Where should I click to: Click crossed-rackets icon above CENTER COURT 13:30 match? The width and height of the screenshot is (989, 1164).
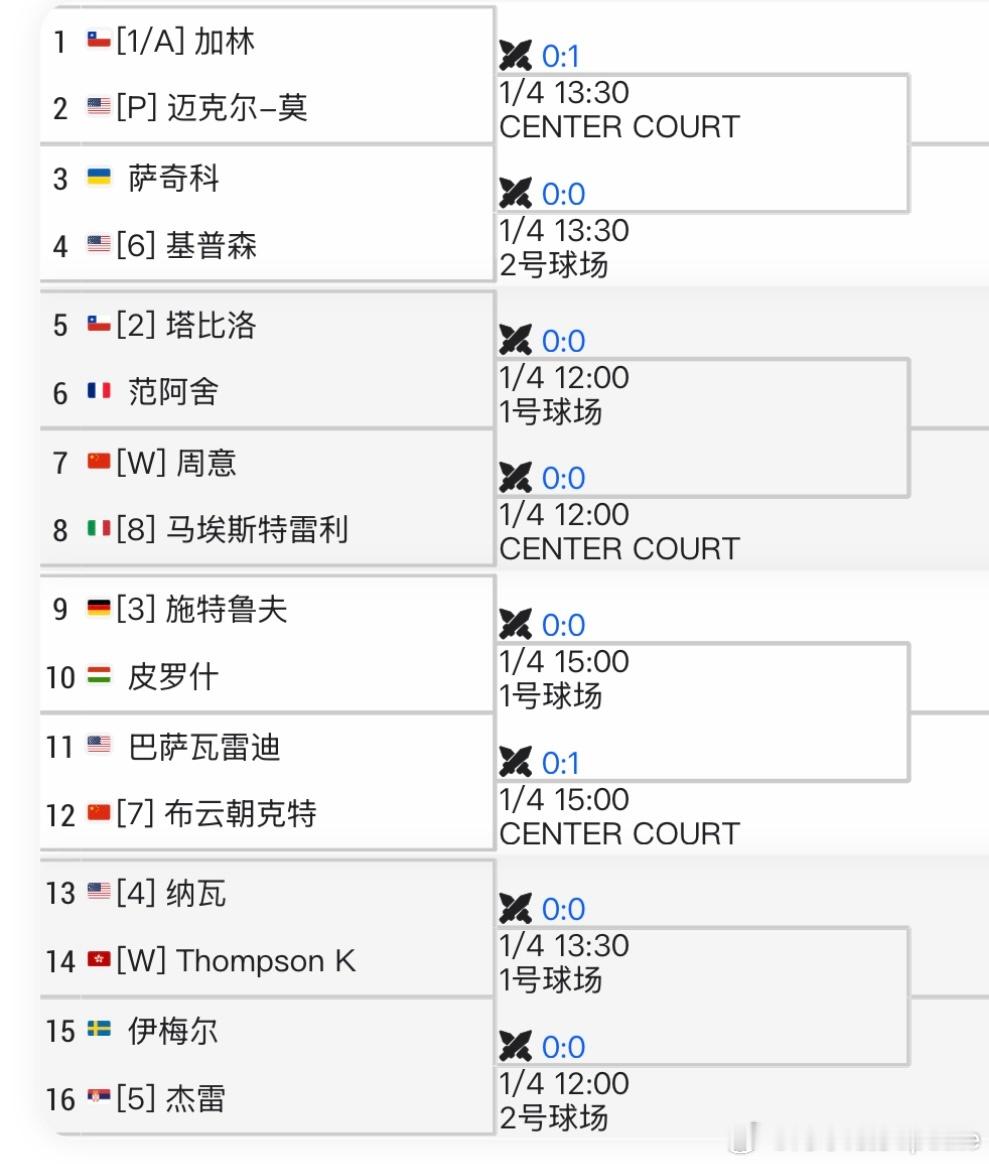(x=517, y=57)
